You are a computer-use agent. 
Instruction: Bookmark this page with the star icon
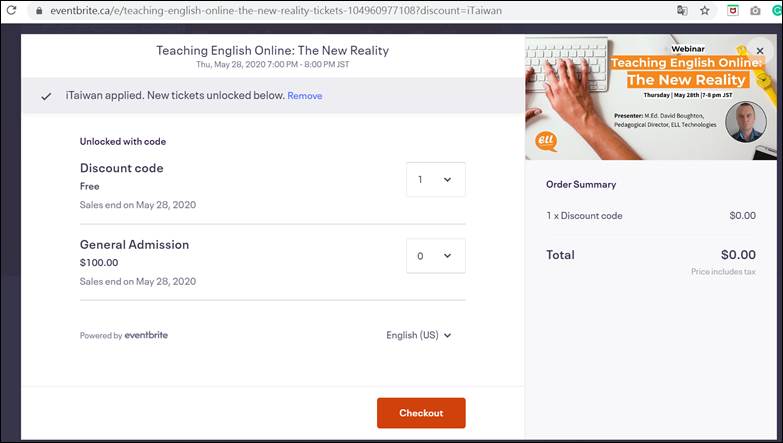(x=705, y=10)
